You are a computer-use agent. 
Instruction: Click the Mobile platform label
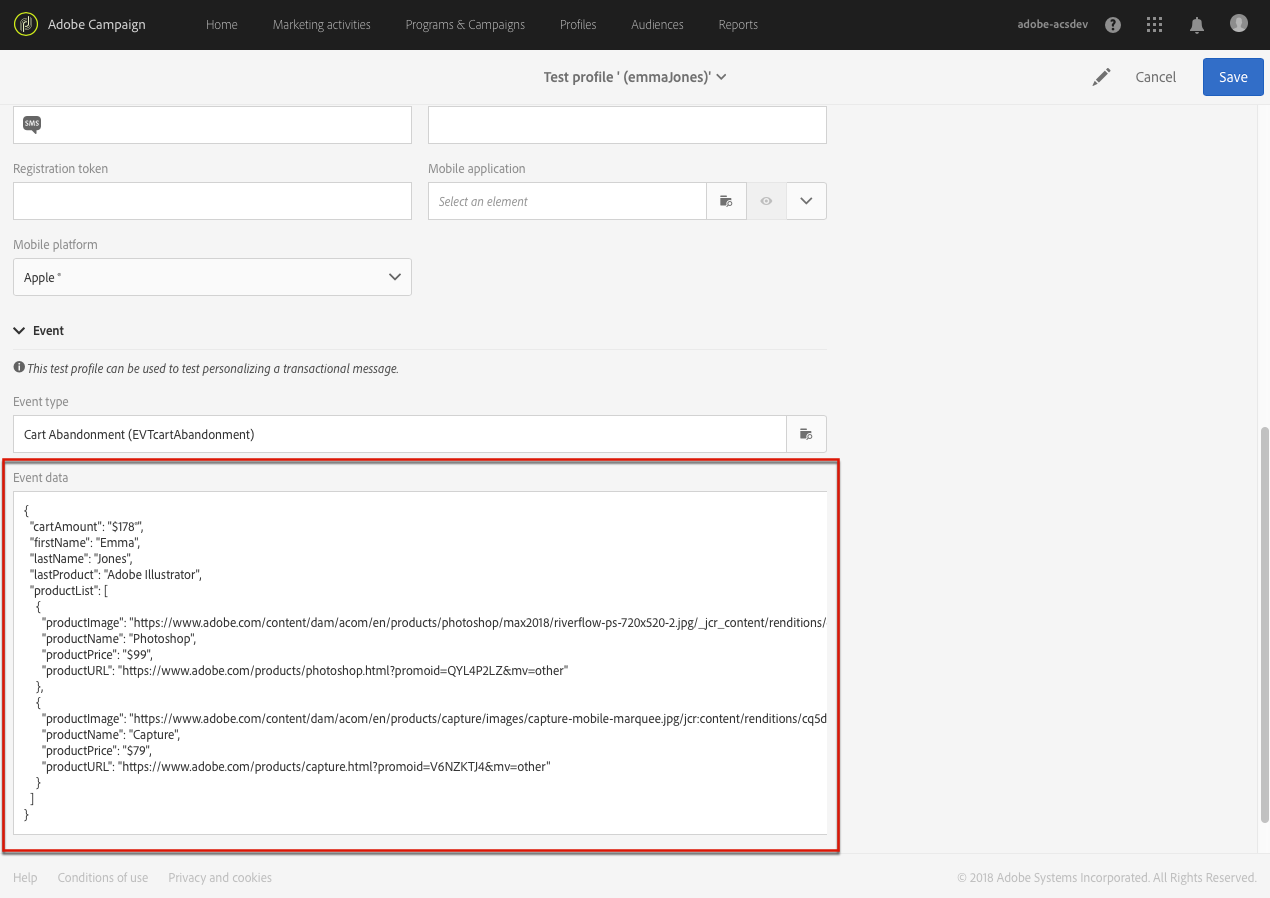[x=55, y=245]
